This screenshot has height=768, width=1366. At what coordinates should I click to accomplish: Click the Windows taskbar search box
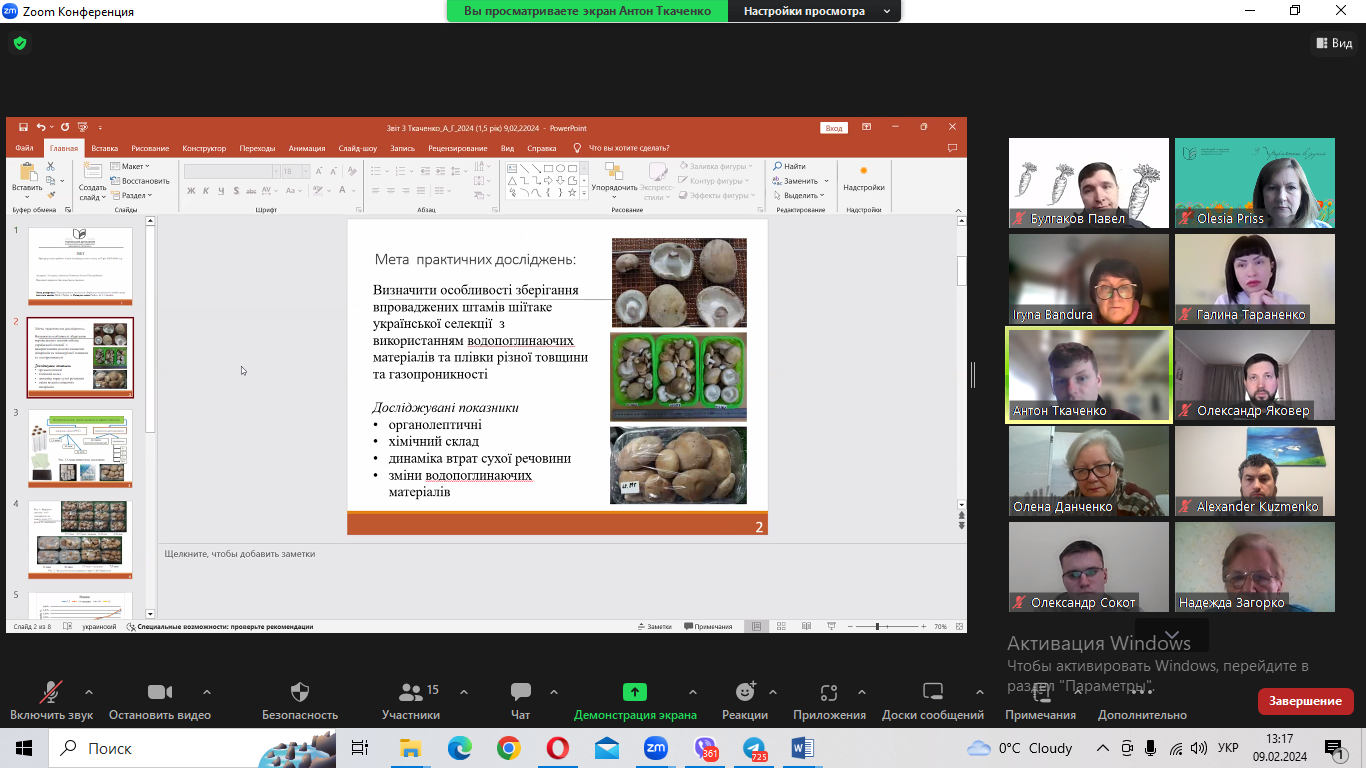click(x=150, y=748)
